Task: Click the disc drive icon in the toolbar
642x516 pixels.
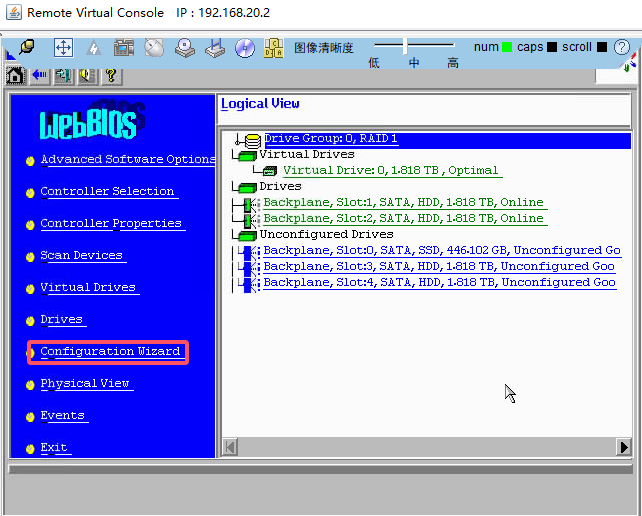Action: [185, 48]
